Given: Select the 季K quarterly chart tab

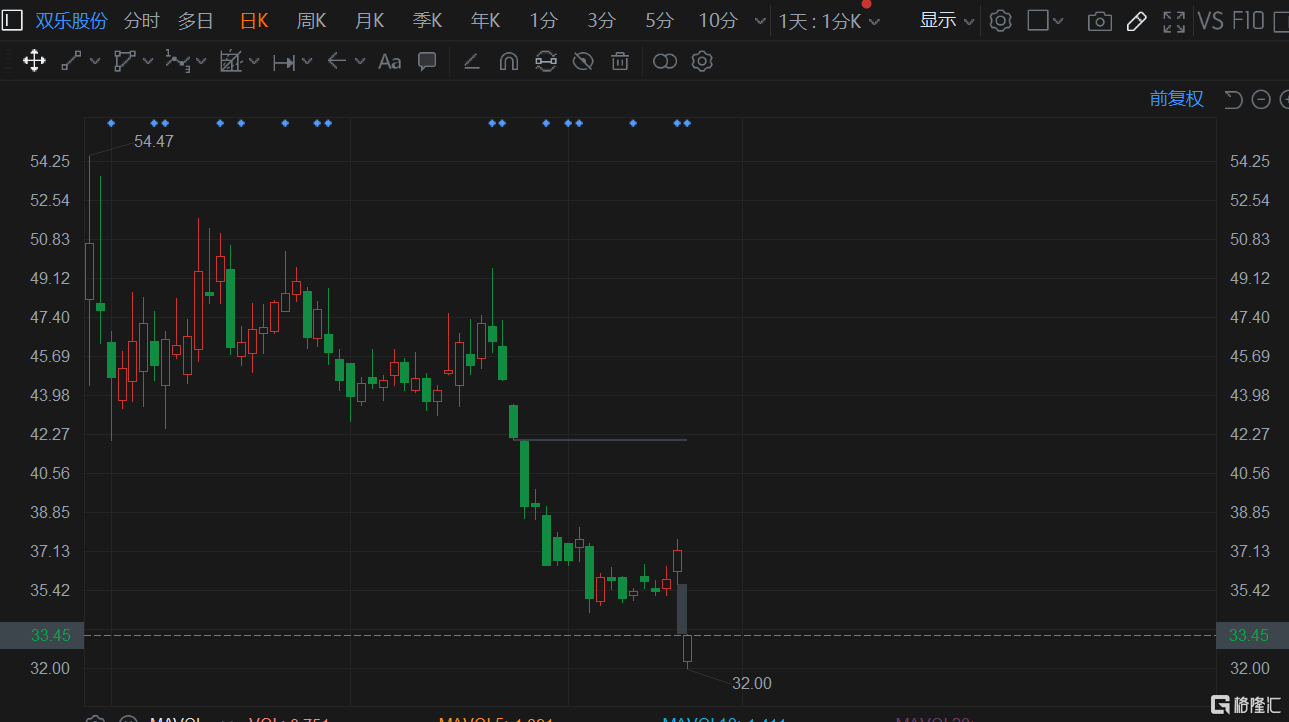Looking at the screenshot, I should (427, 21).
